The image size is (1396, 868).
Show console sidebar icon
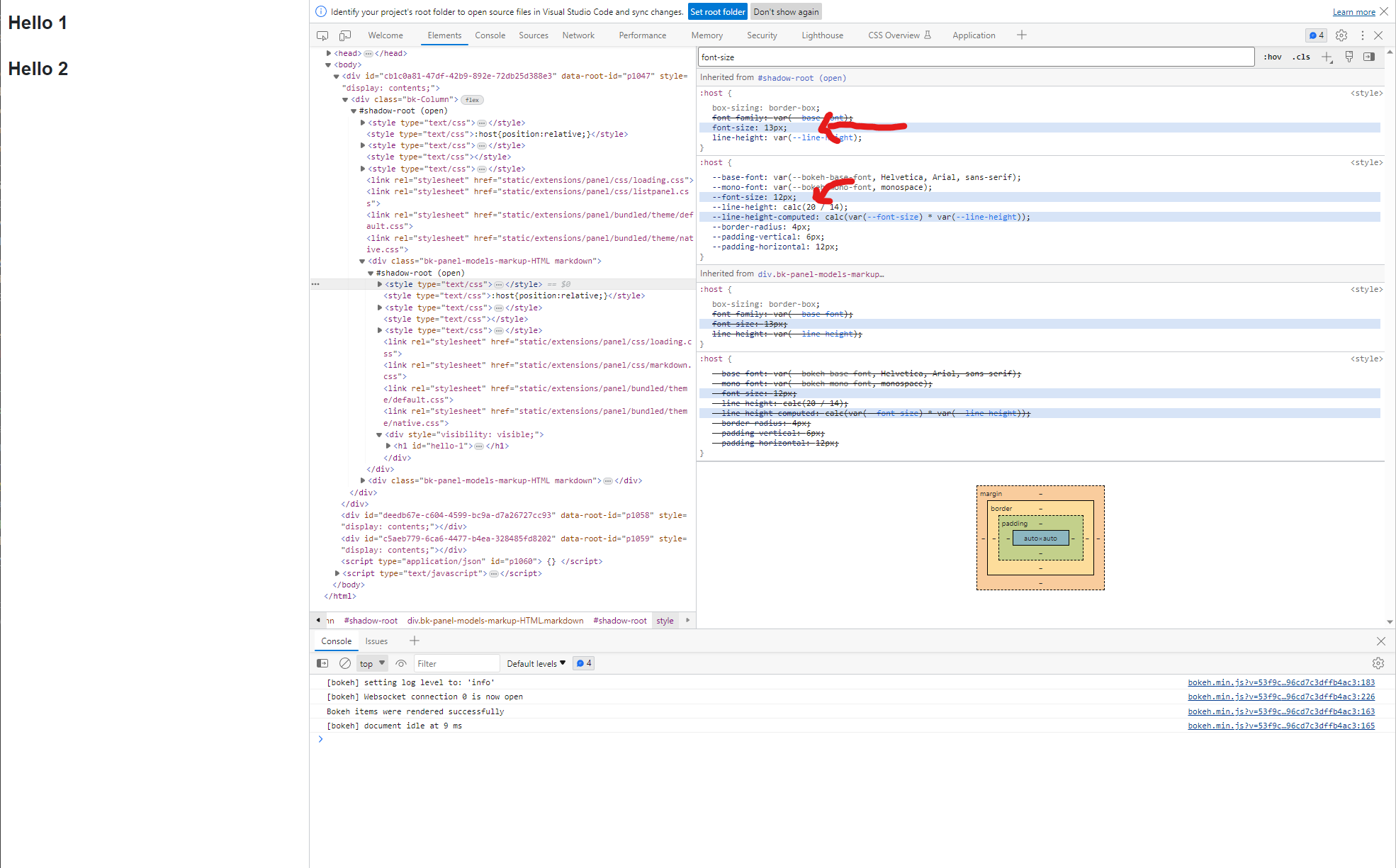click(322, 663)
